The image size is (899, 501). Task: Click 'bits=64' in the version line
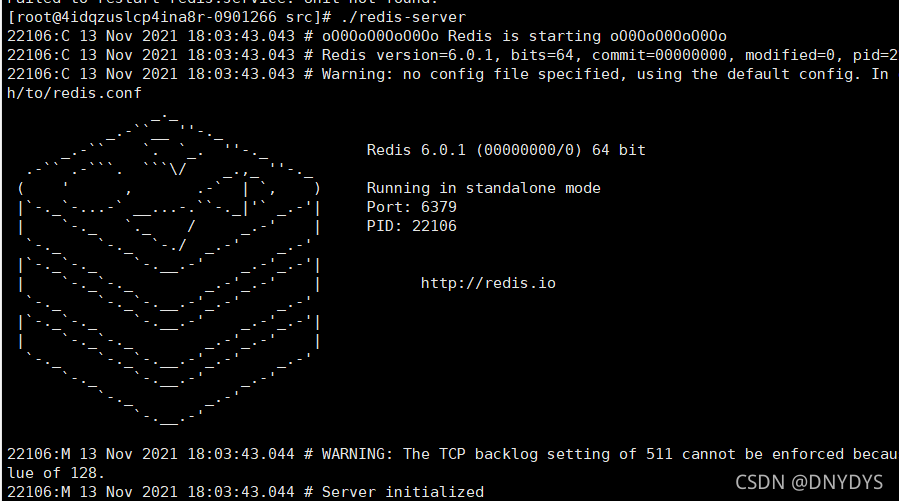point(545,55)
